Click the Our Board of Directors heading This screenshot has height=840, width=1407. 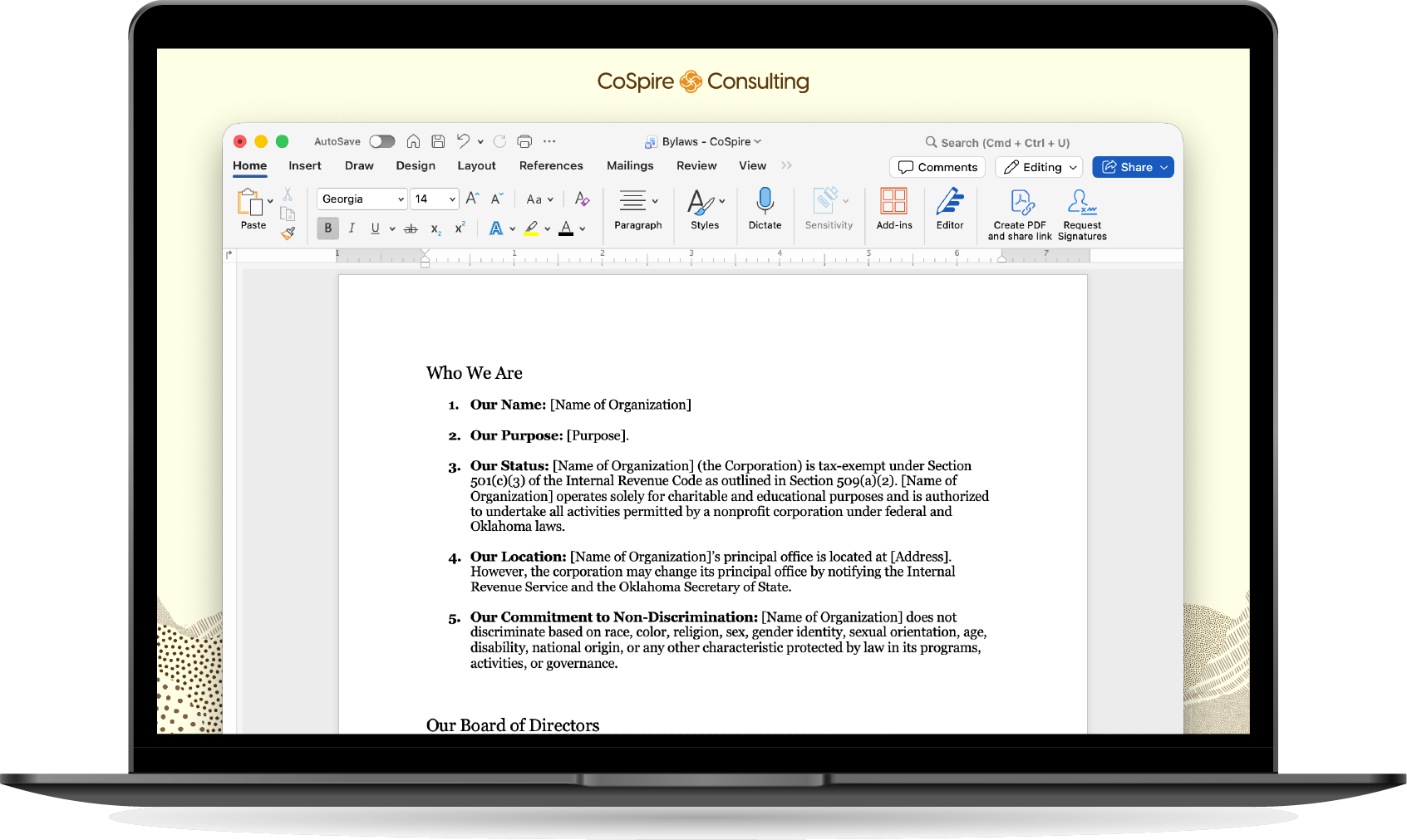pos(513,725)
